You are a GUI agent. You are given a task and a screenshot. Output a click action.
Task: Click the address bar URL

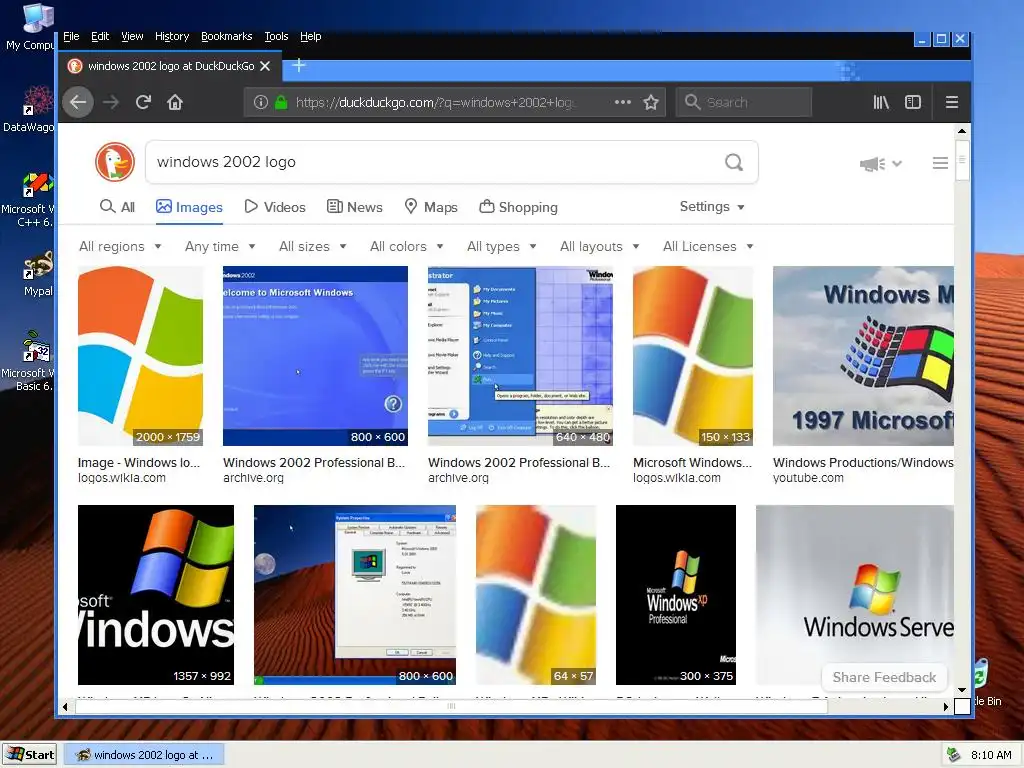pos(436,103)
